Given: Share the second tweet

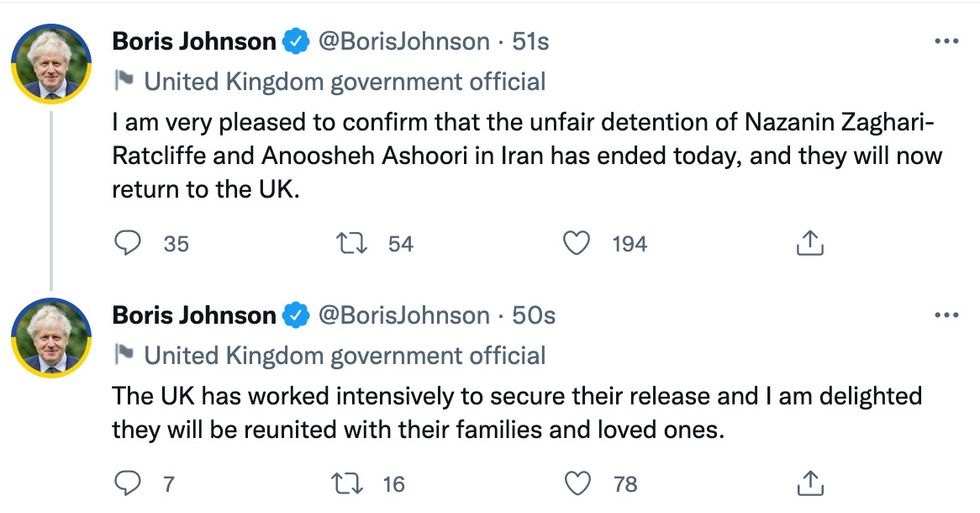Looking at the screenshot, I should coord(809,484).
